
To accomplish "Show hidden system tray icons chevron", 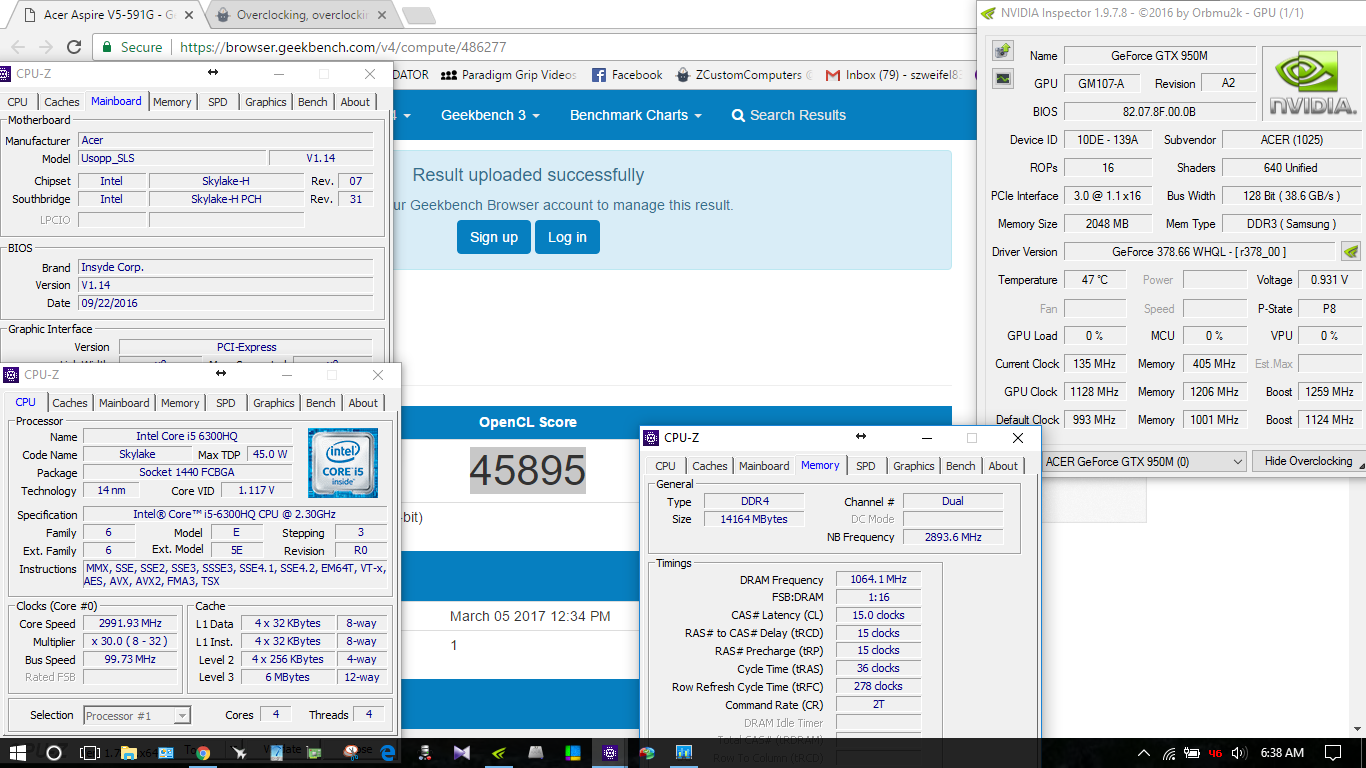I will [1144, 753].
